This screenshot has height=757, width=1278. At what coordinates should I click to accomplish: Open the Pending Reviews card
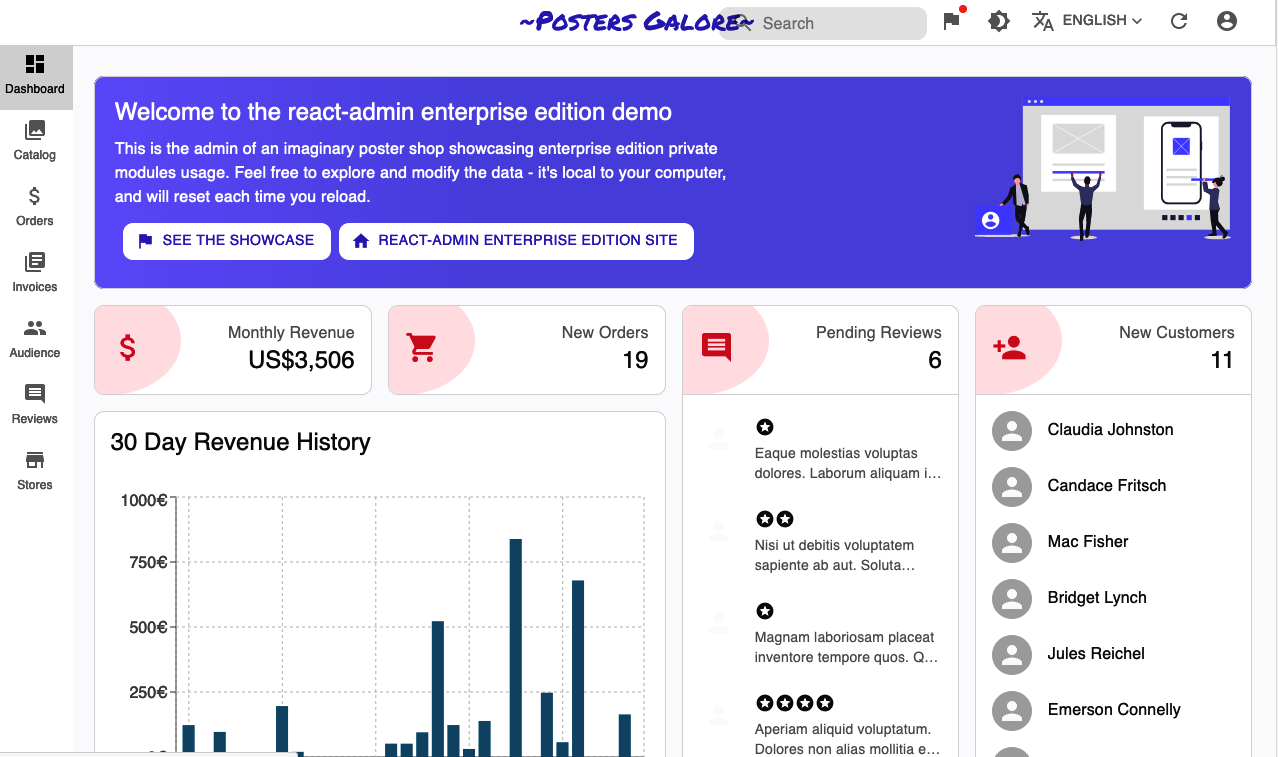coord(820,350)
